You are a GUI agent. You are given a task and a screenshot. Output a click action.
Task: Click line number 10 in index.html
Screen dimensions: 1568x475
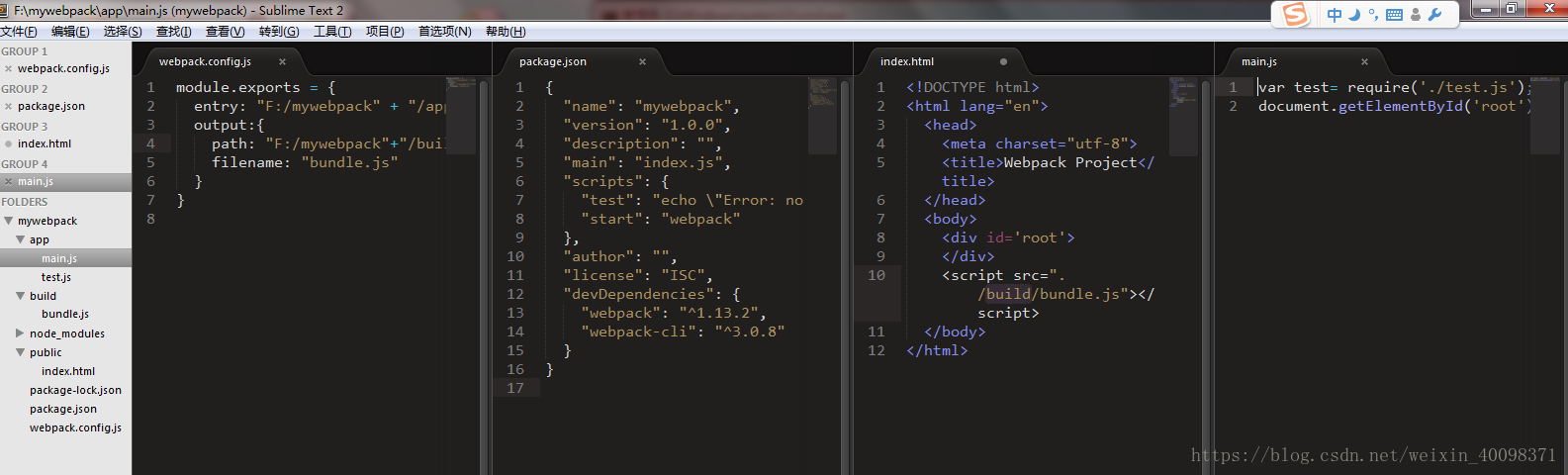click(876, 275)
